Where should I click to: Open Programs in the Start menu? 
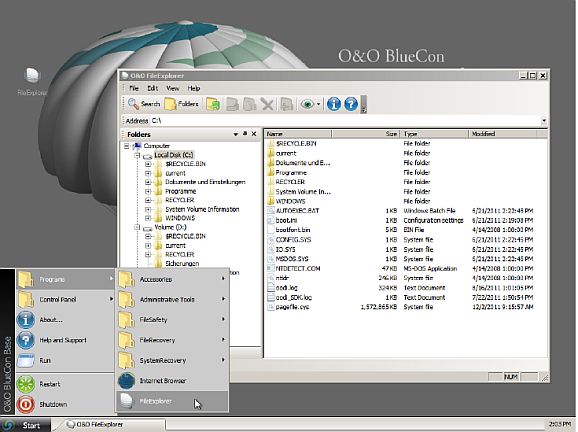pos(66,279)
